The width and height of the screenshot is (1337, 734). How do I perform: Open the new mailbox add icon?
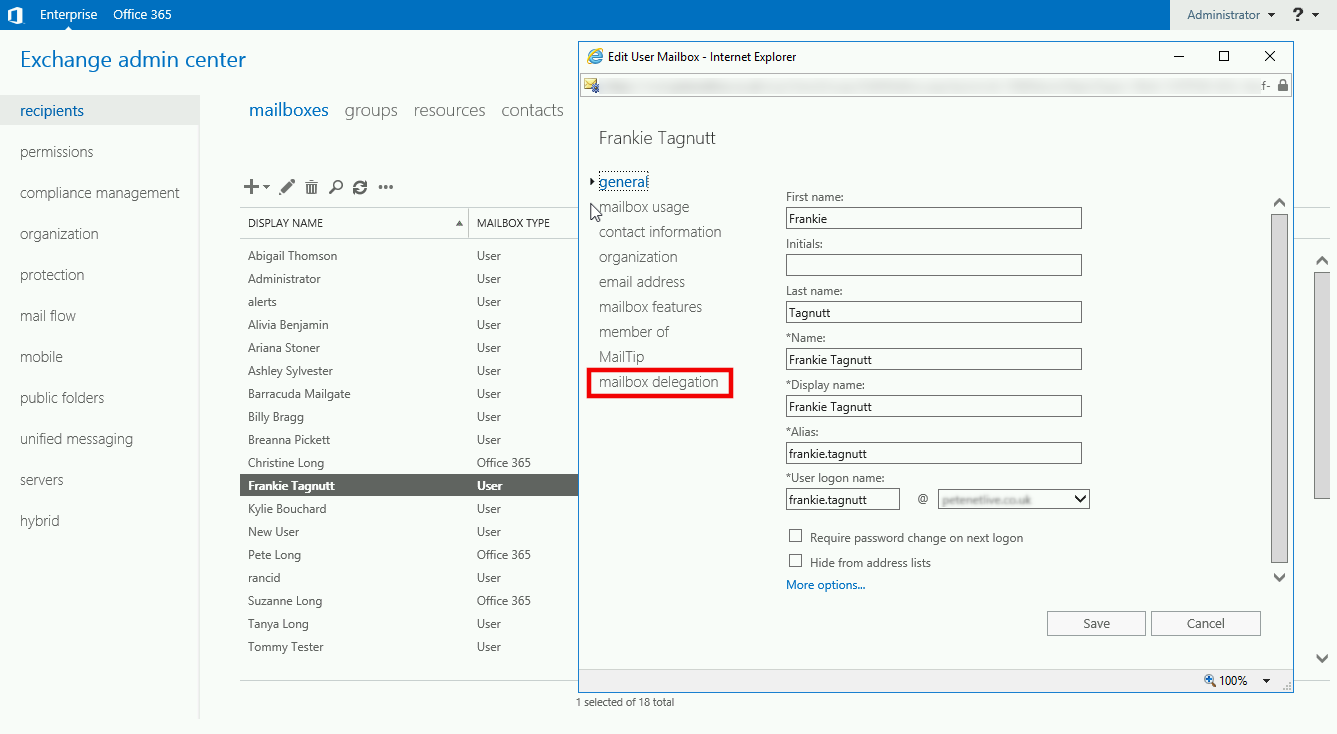(250, 187)
